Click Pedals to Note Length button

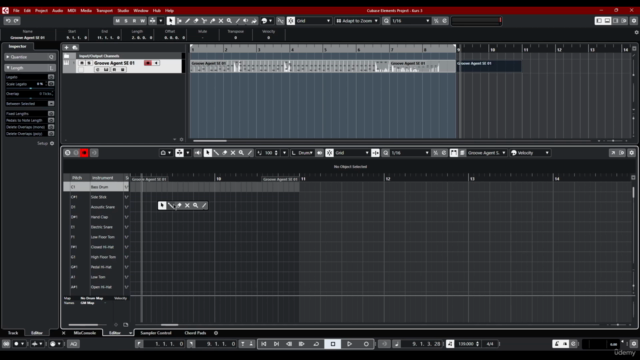51,120
